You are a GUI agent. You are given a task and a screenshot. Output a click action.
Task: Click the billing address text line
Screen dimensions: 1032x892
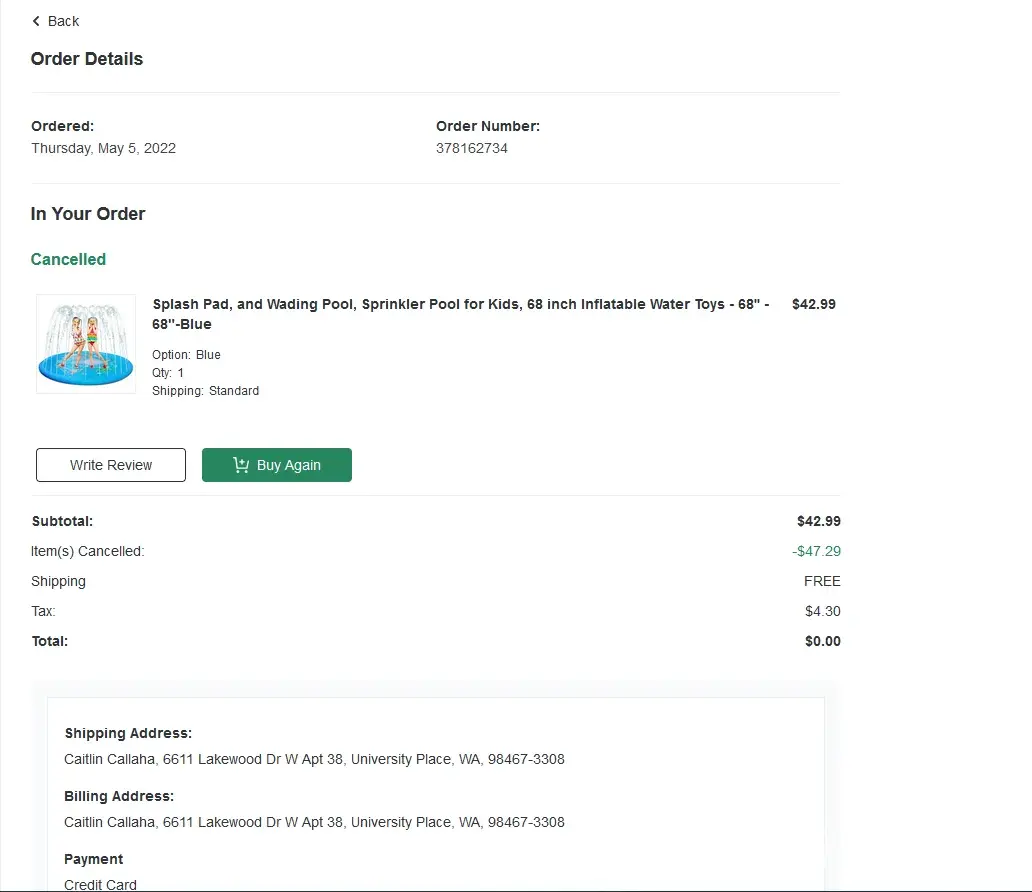314,822
